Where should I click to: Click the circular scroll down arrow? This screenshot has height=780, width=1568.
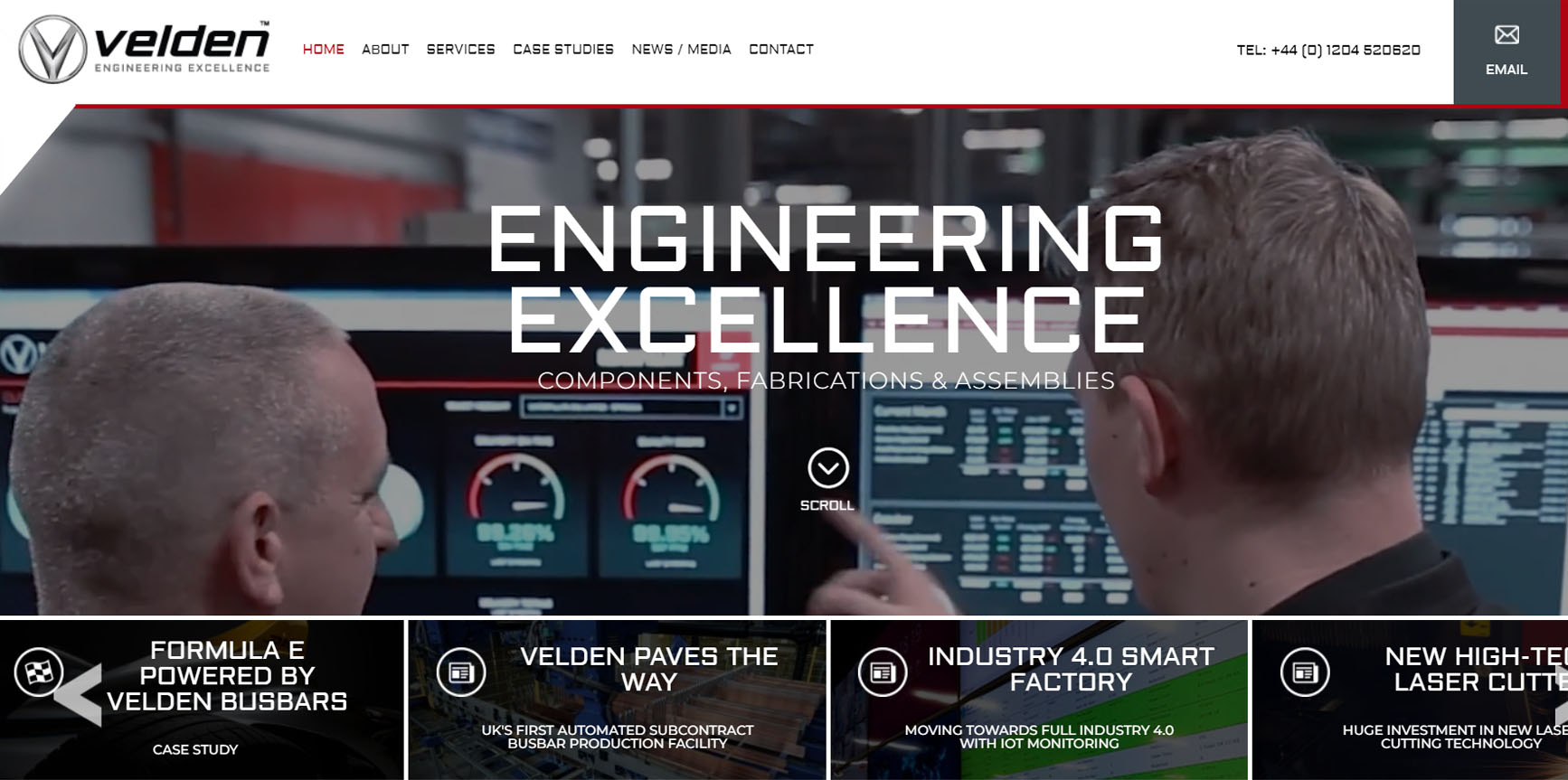pyautogui.click(x=827, y=468)
